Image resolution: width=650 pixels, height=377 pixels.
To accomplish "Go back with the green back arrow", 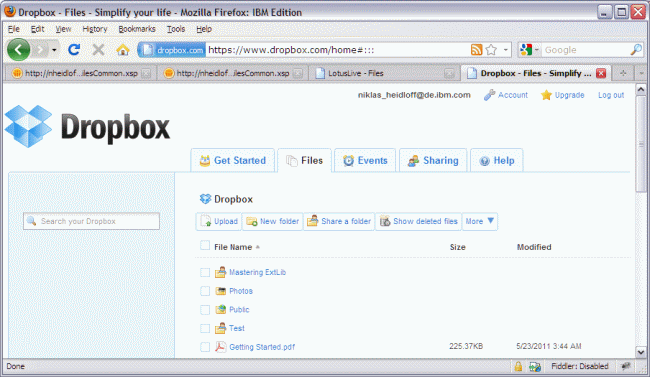I will [18, 50].
